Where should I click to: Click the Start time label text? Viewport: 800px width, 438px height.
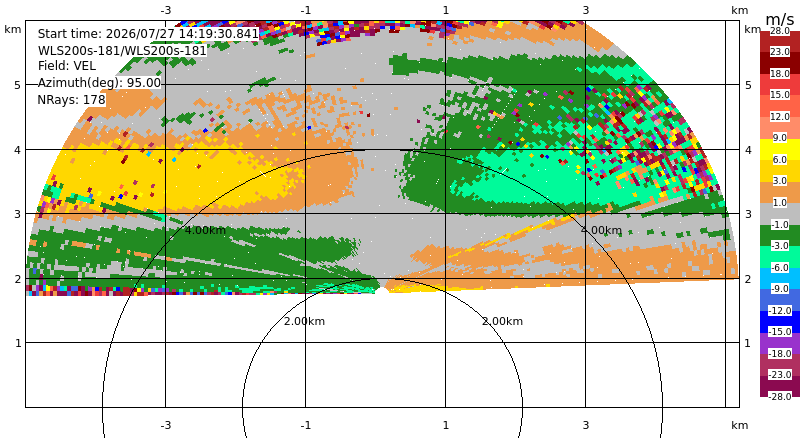point(148,34)
